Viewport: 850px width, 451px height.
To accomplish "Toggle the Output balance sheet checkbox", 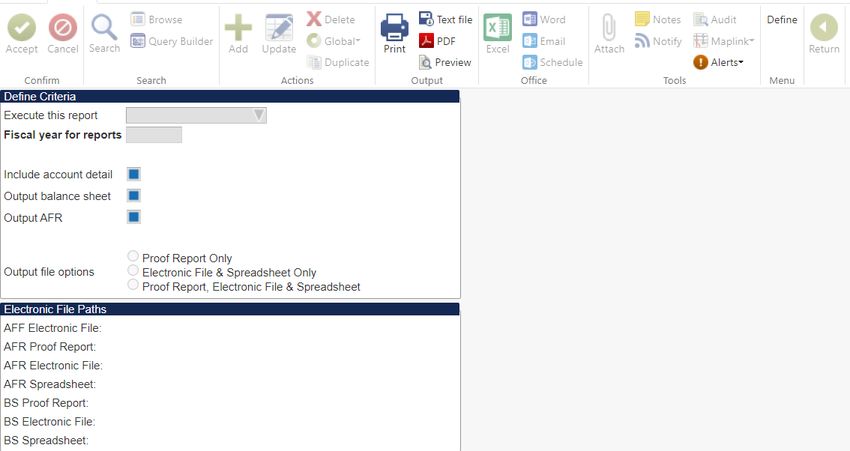I will pyautogui.click(x=134, y=196).
